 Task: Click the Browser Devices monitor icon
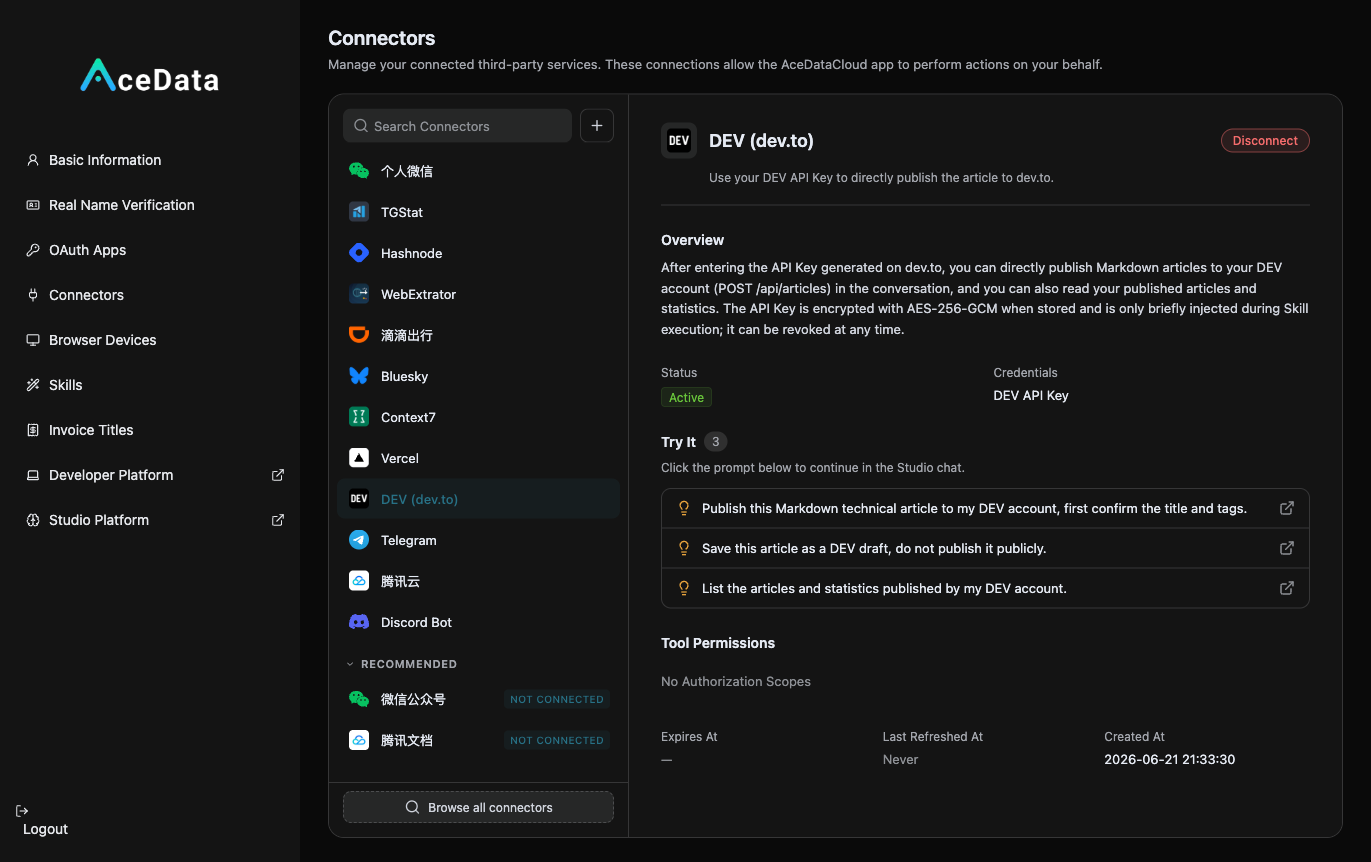click(33, 340)
